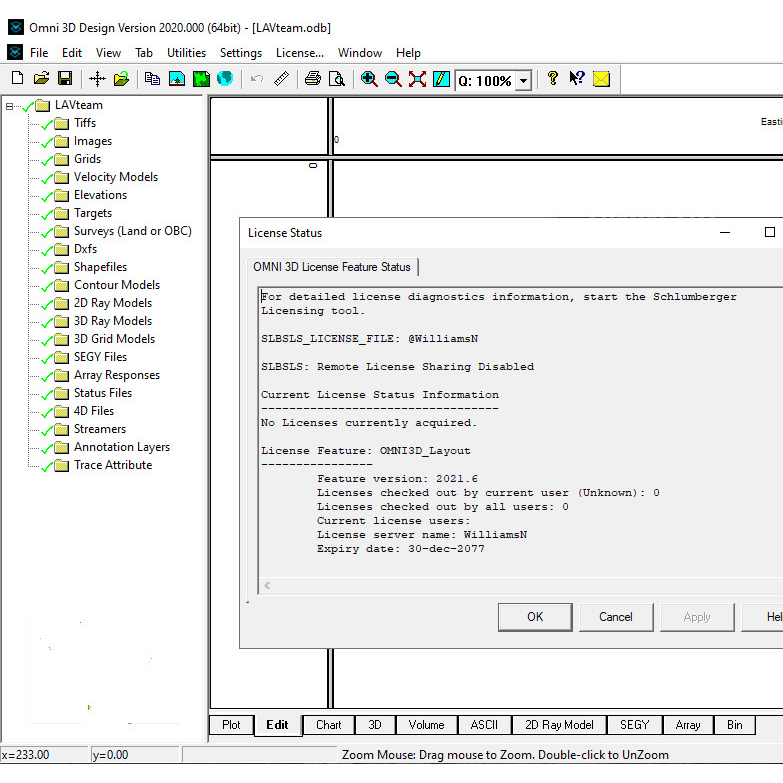783x783 pixels.
Task: Open the zoom percentage dropdown arrow
Action: click(523, 81)
